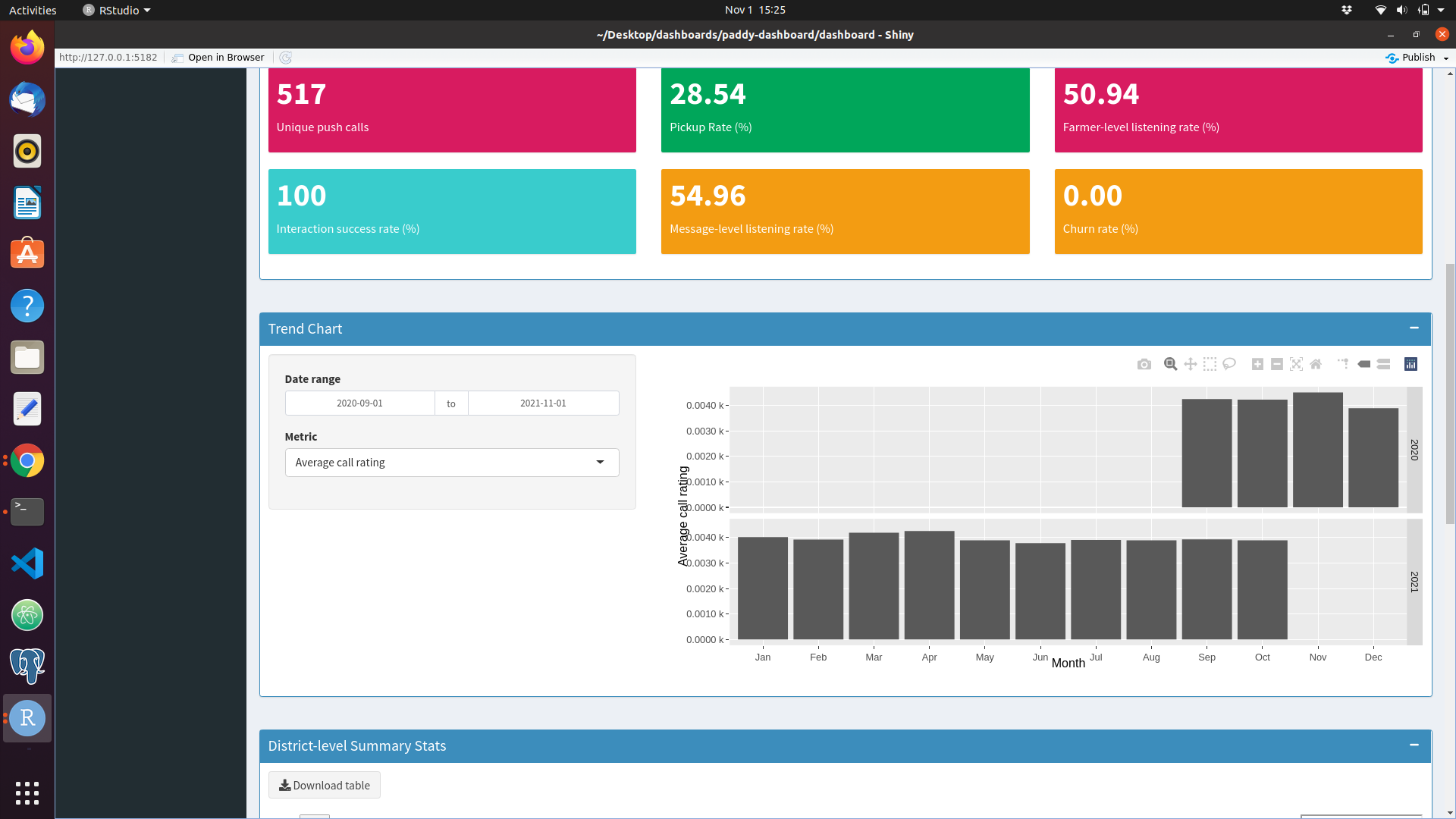Click the 2020 facet strip label

1414,450
